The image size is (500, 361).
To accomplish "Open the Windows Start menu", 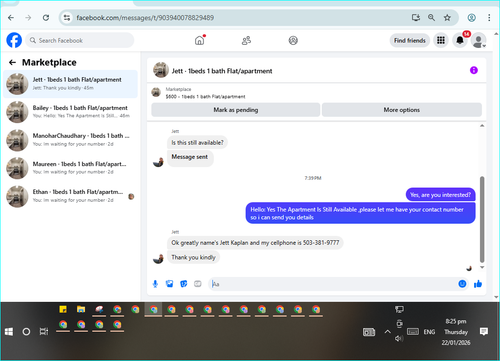I will pyautogui.click(x=9, y=332).
